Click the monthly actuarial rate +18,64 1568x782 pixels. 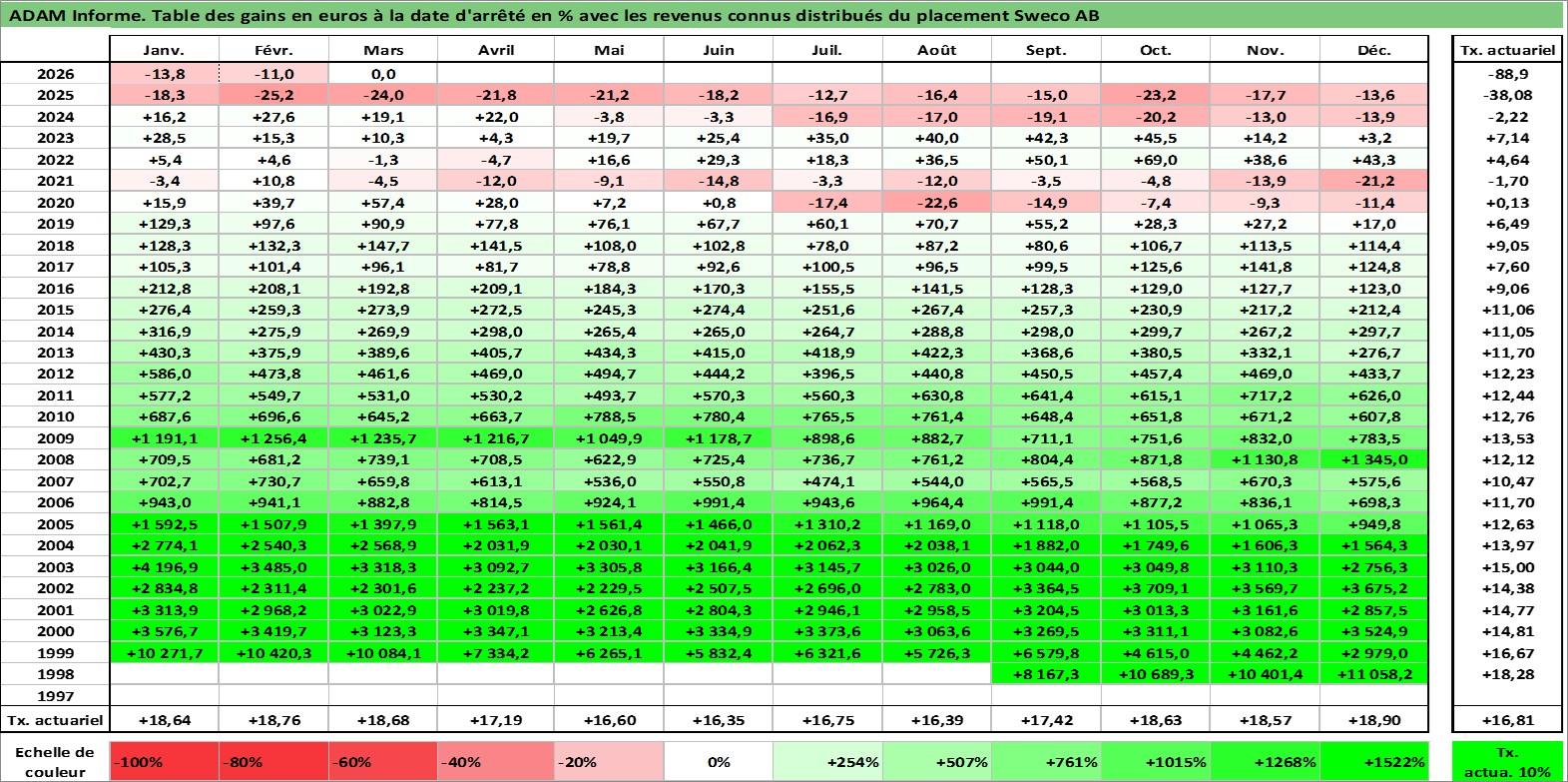[x=164, y=720]
